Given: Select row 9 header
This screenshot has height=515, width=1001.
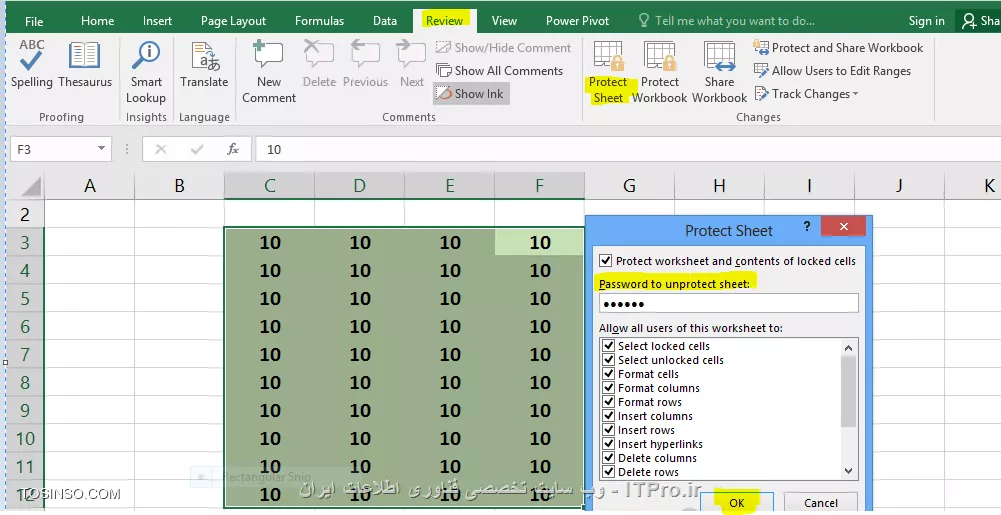Looking at the screenshot, I should 25,410.
